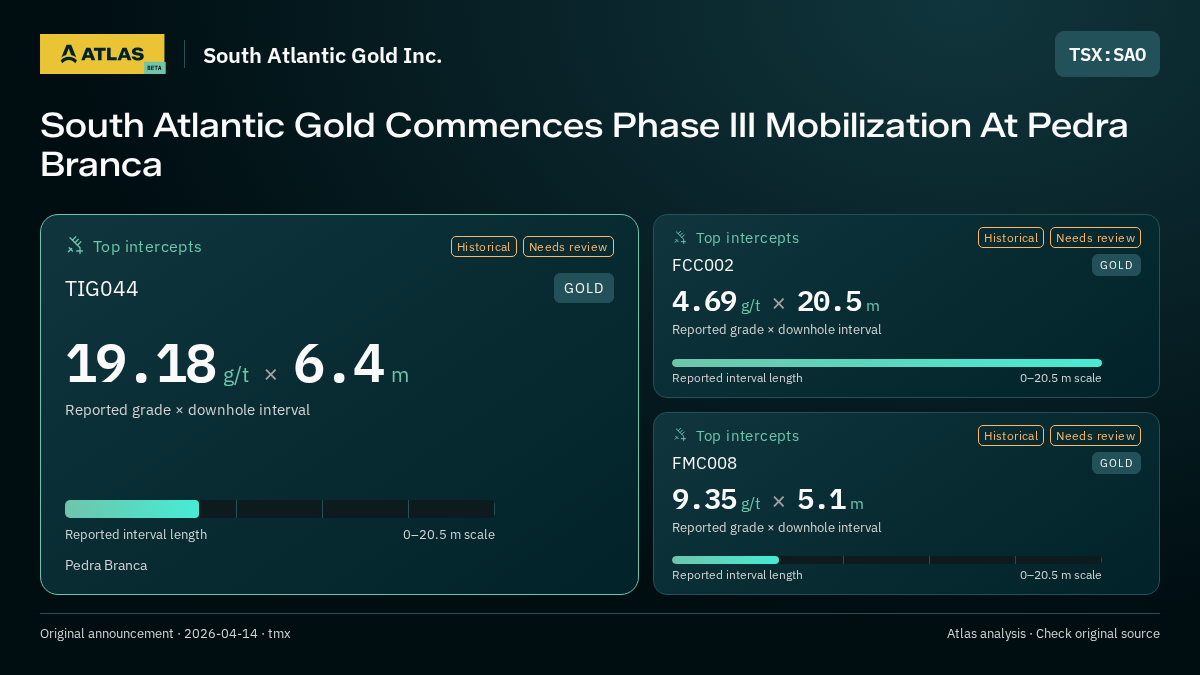Viewport: 1200px width, 675px height.
Task: Click the 19.18 g/t grade value
Action: [x=157, y=365]
